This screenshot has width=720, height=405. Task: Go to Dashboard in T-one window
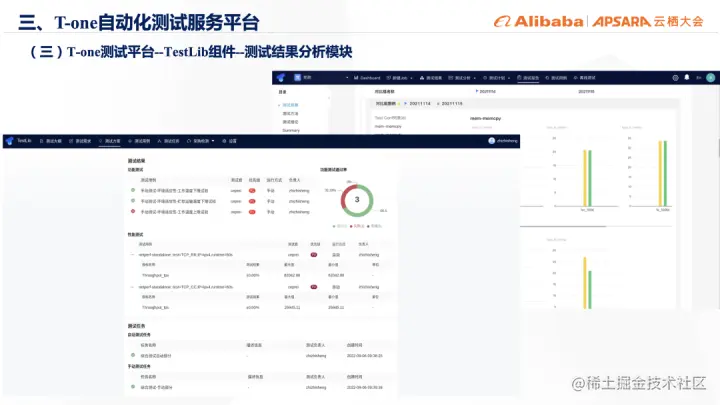pyautogui.click(x=367, y=78)
